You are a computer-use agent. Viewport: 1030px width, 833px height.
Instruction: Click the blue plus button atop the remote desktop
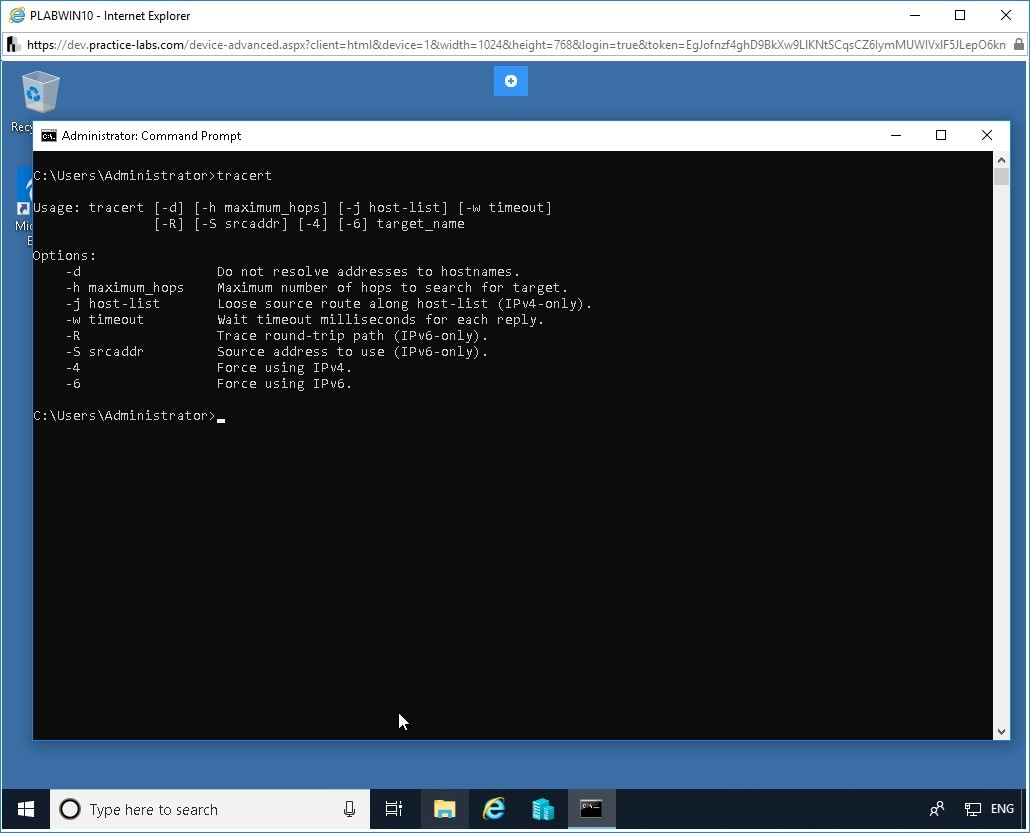click(510, 81)
